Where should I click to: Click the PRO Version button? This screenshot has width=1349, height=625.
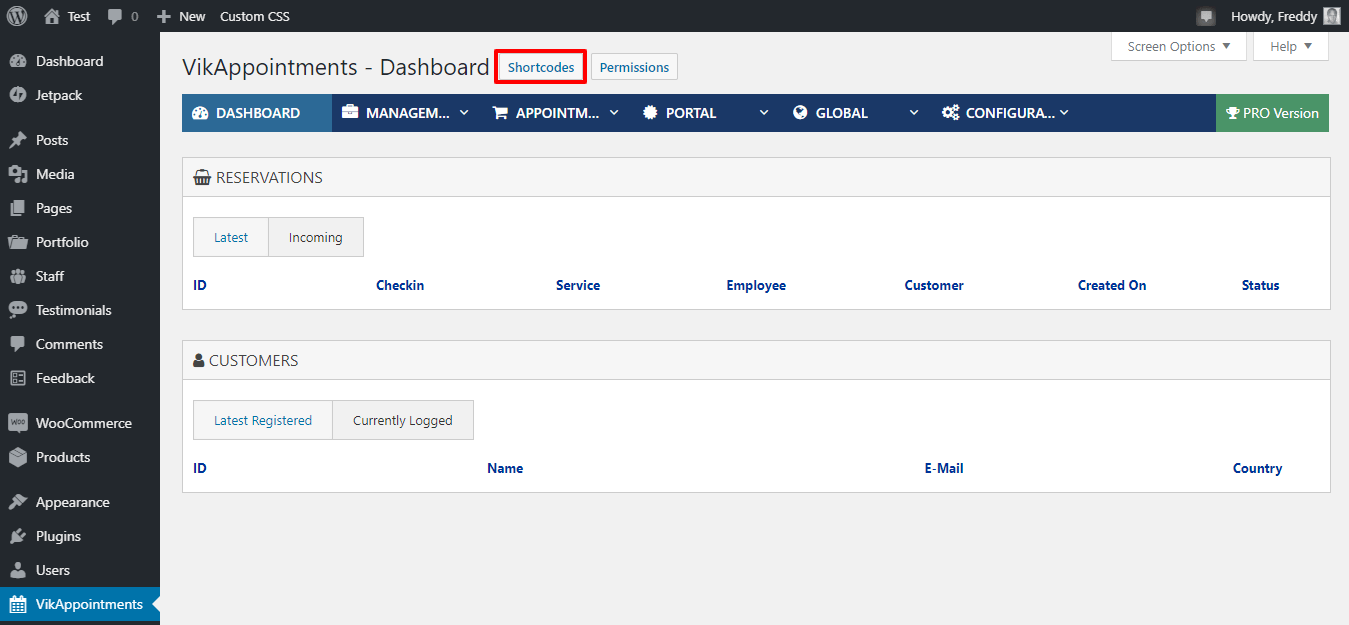pos(1272,113)
